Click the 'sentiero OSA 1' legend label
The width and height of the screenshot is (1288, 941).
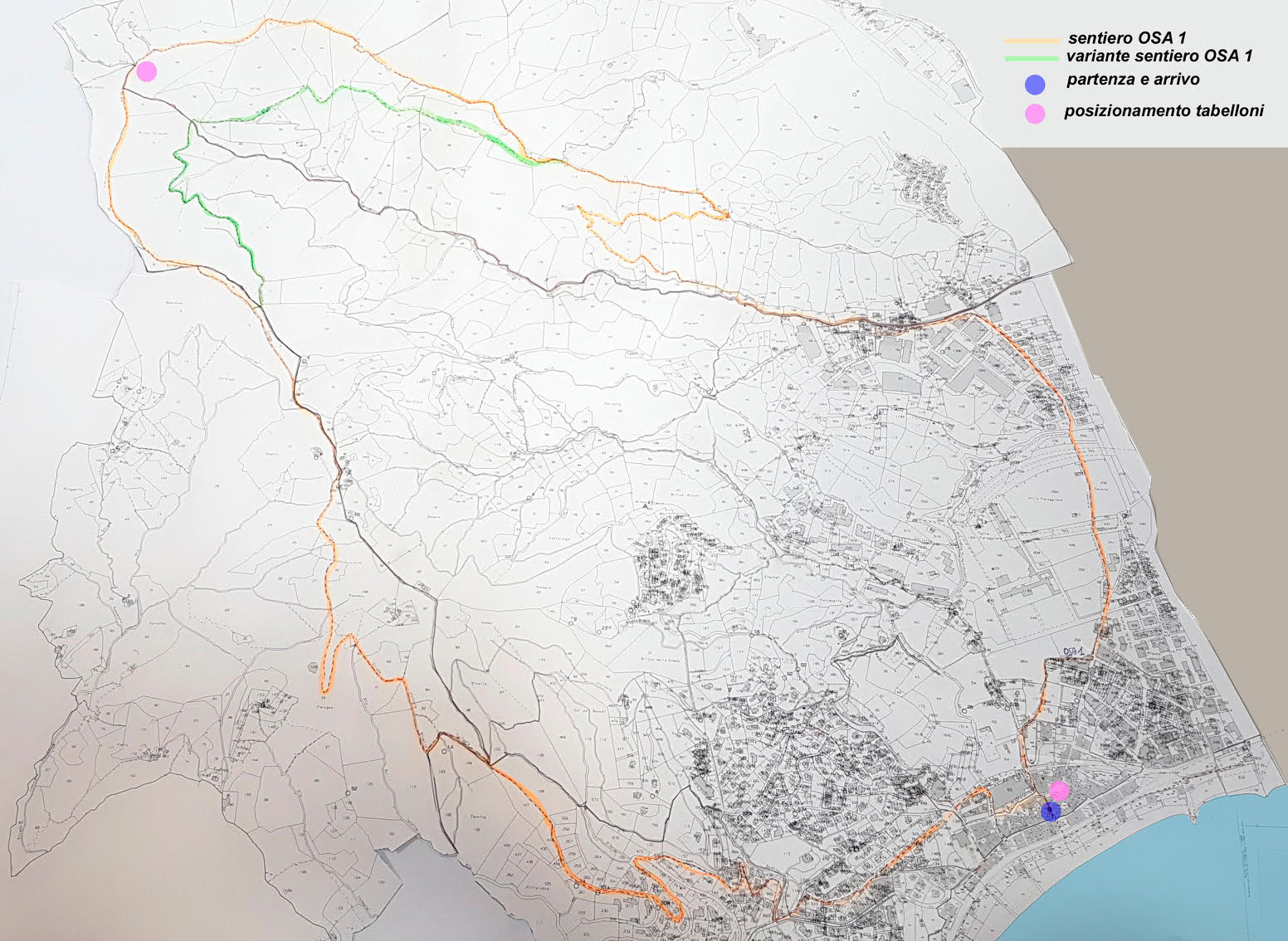click(x=1127, y=37)
